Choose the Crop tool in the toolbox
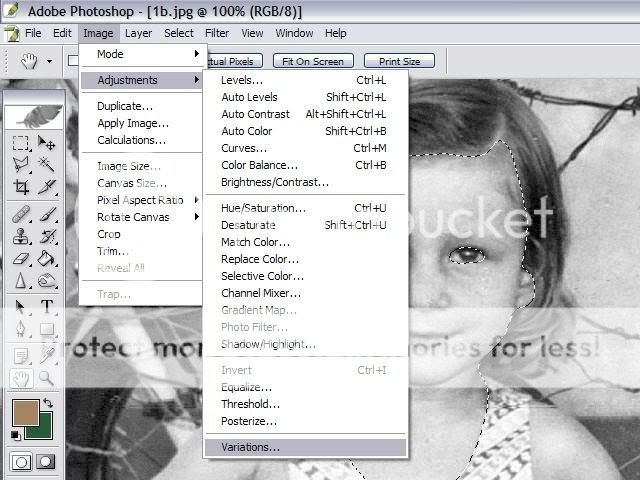Viewport: 640px width, 480px height. point(20,186)
